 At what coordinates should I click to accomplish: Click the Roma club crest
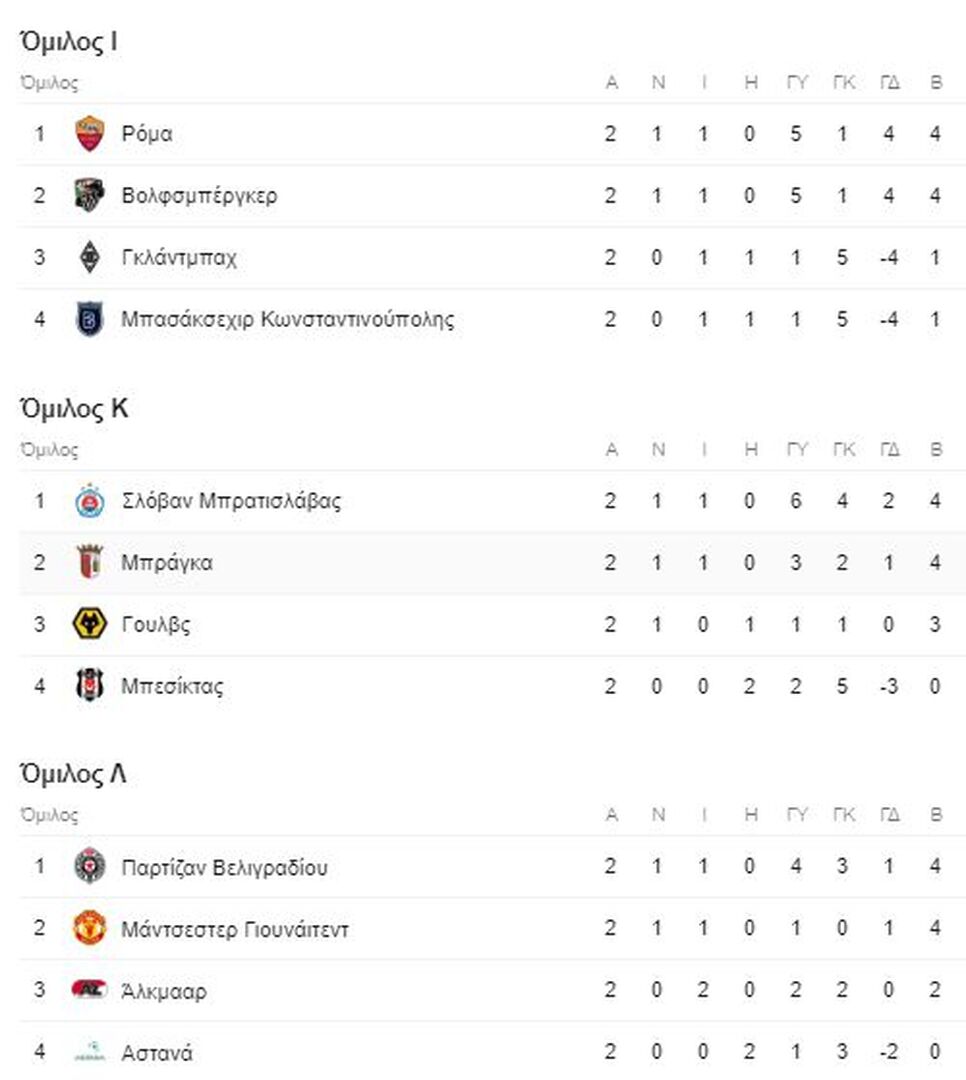click(x=90, y=134)
